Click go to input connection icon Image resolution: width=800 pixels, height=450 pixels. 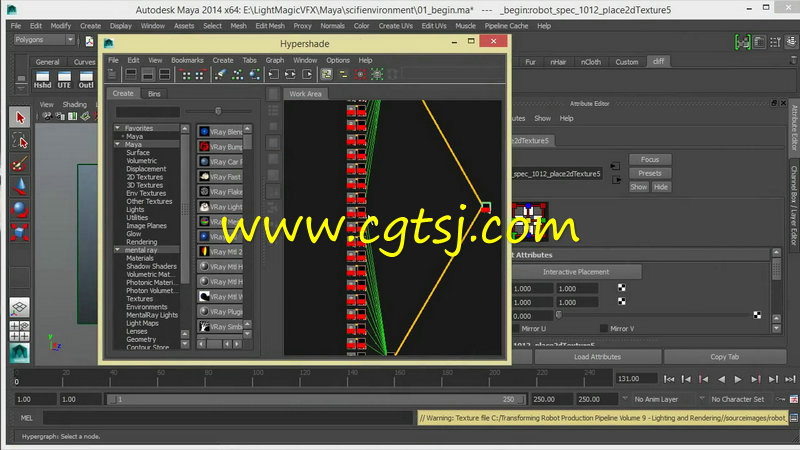[x=615, y=166]
